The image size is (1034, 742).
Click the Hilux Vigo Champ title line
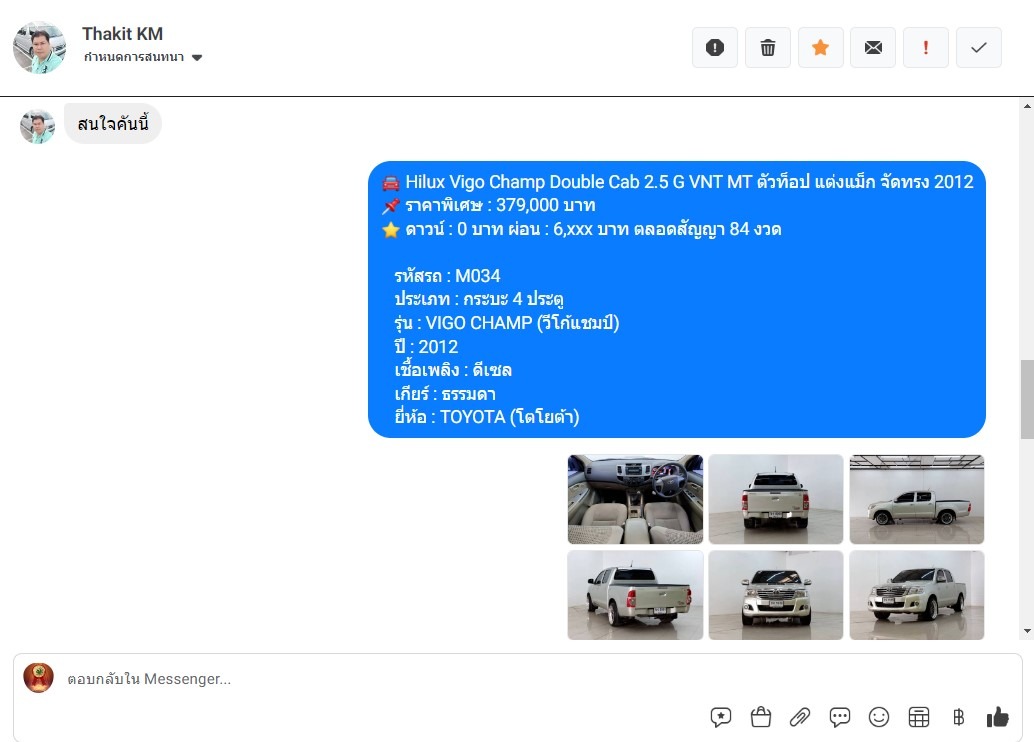677,182
